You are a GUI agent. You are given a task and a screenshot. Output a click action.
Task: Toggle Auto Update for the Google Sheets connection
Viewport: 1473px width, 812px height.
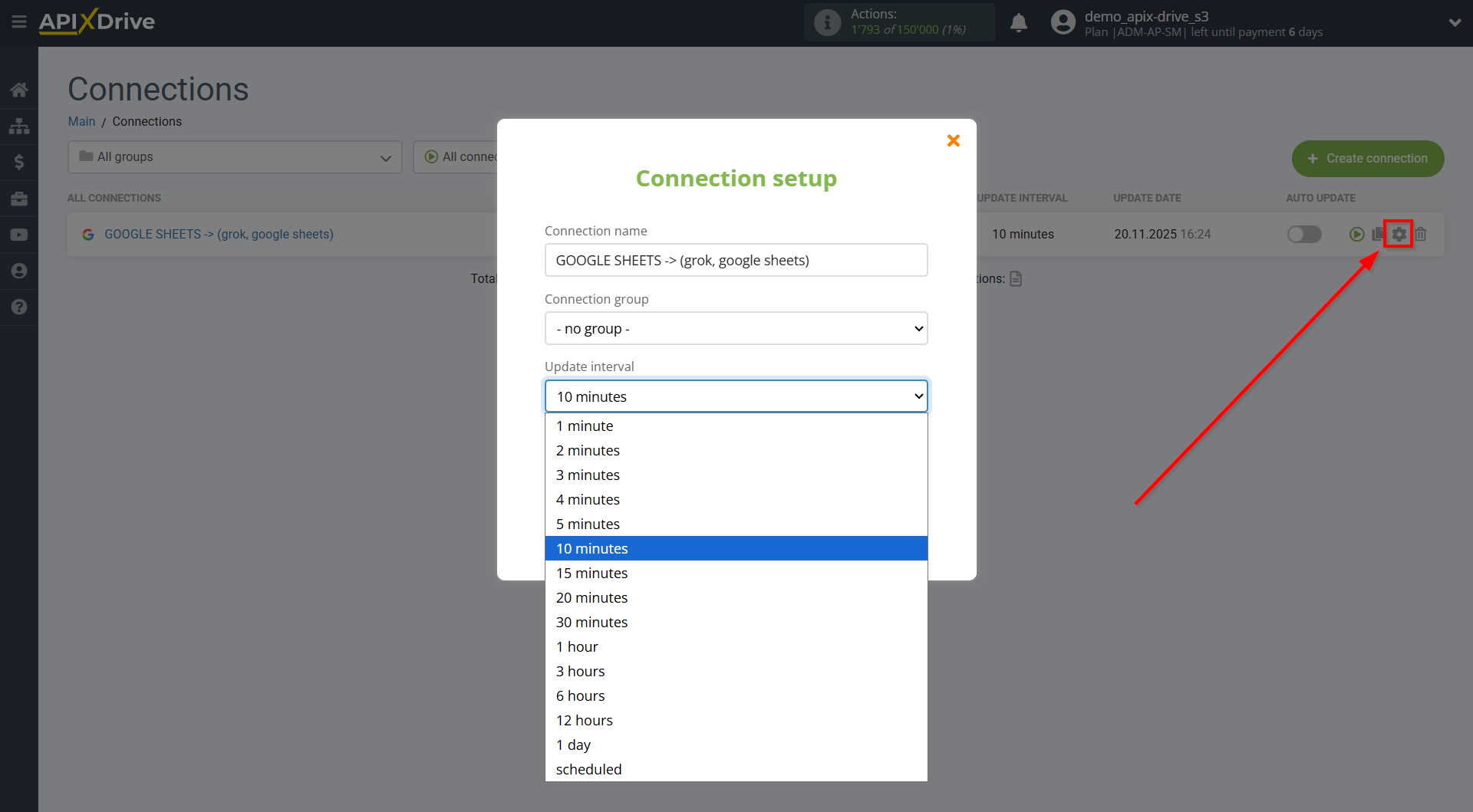coord(1304,235)
